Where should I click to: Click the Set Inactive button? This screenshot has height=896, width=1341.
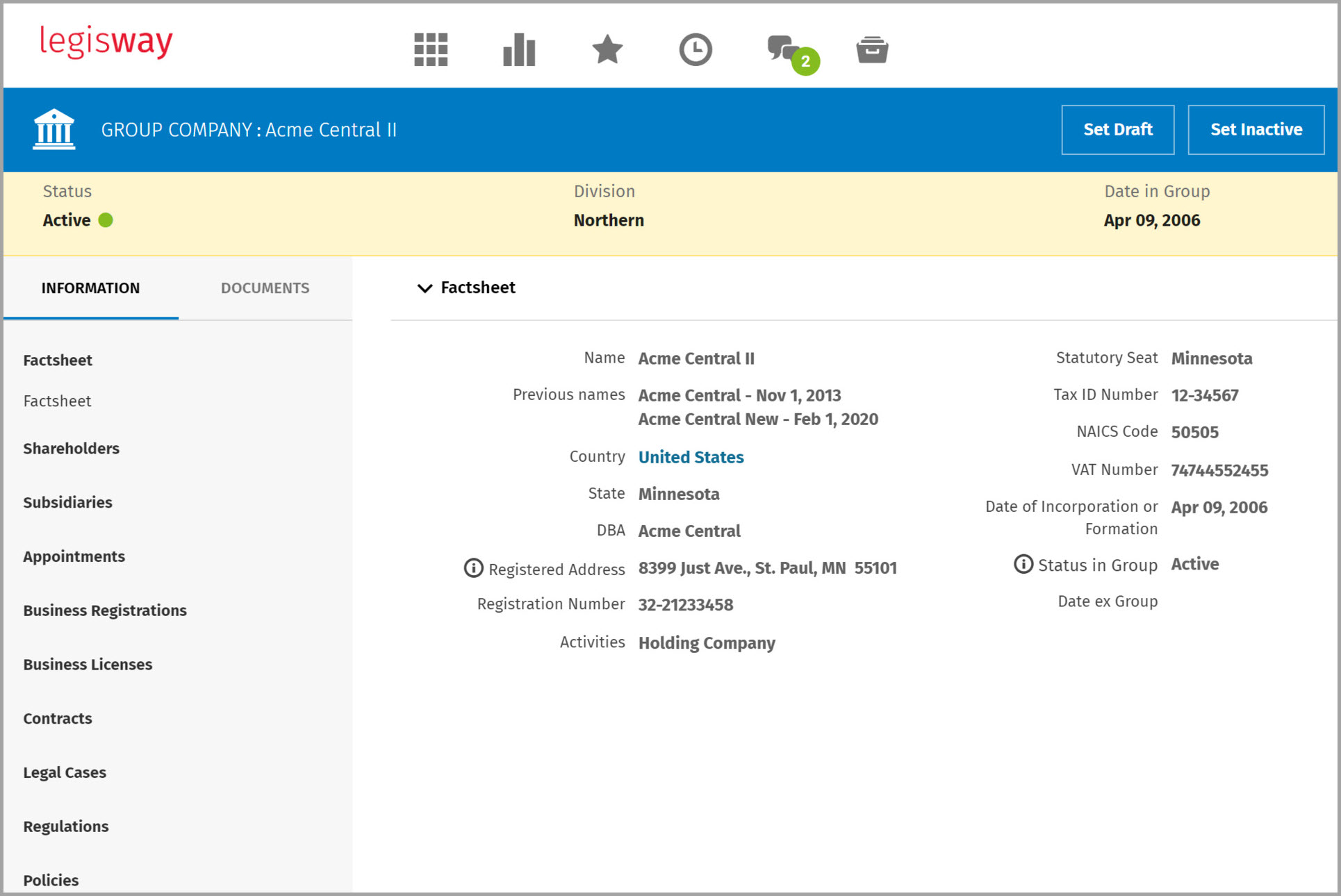tap(1256, 130)
